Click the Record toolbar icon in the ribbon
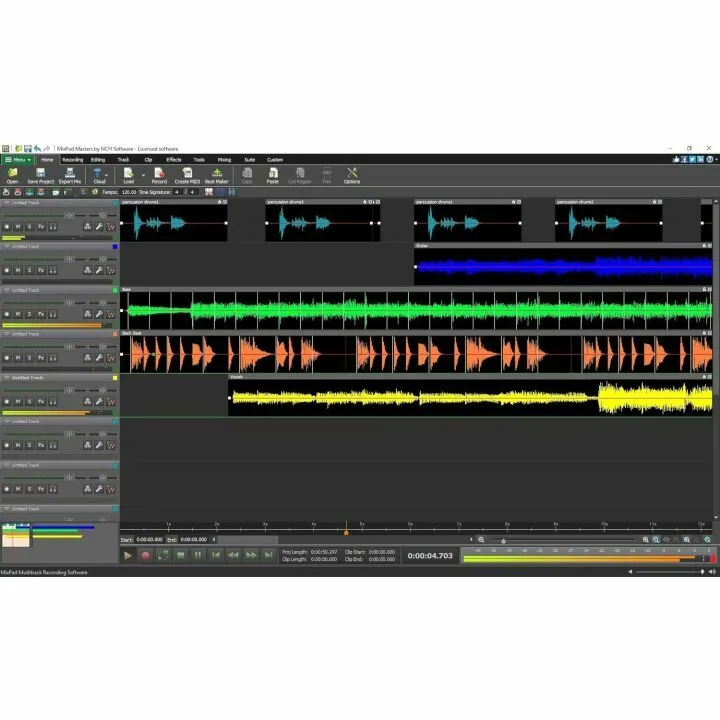The image size is (720, 720). (159, 175)
